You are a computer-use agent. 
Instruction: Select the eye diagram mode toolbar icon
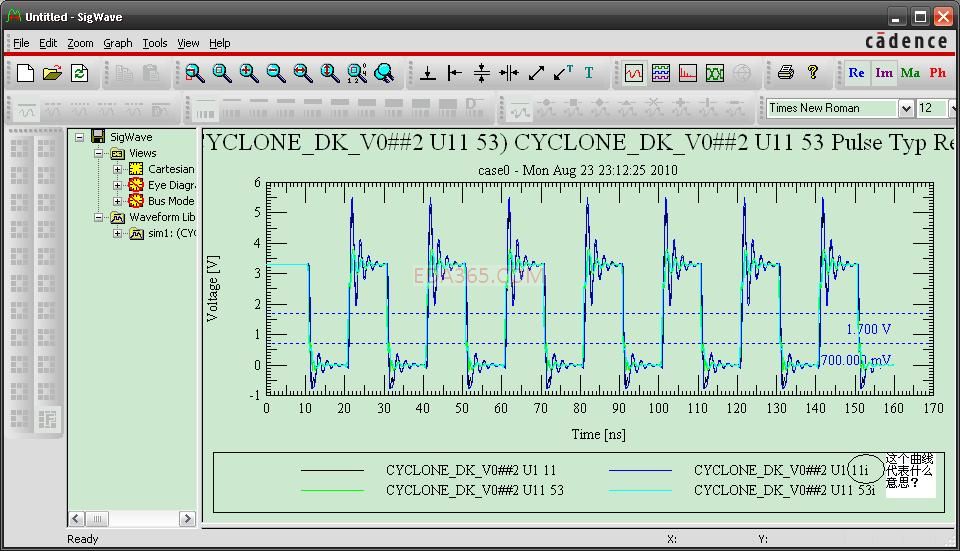[x=714, y=73]
